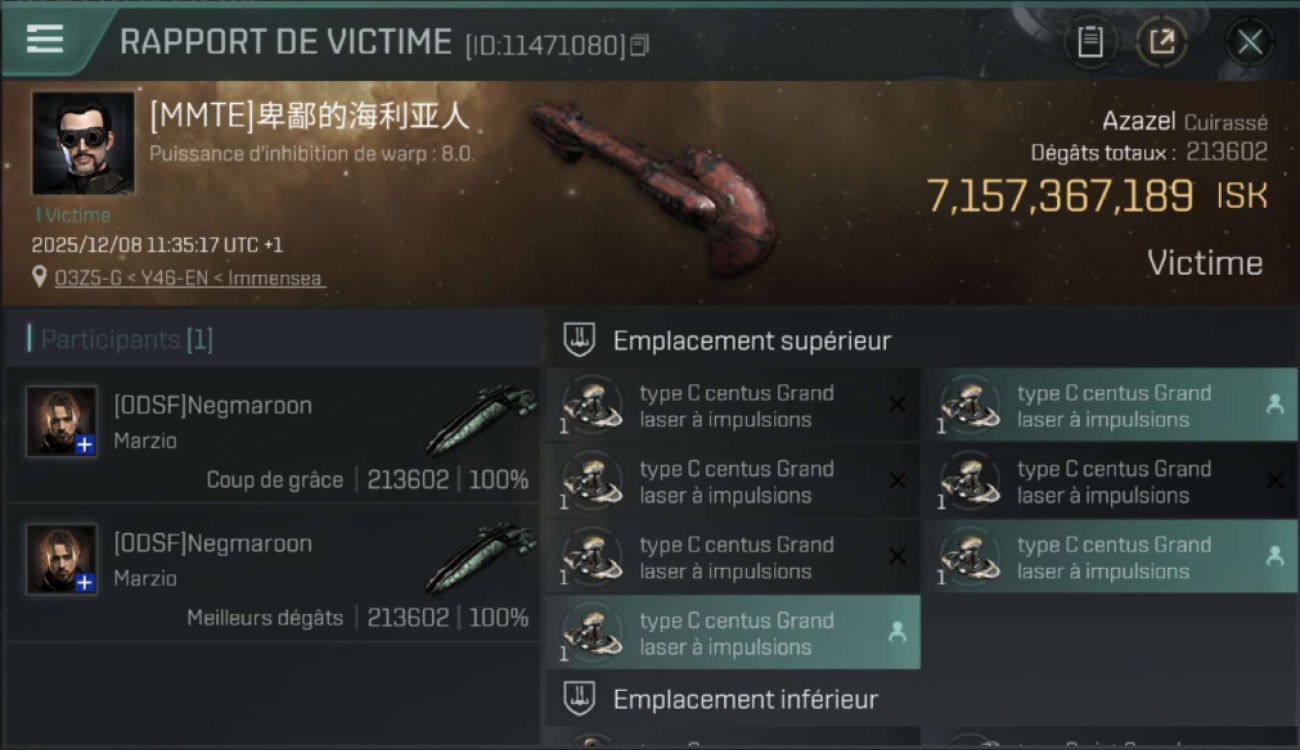
Task: Close the victim report window
Action: pyautogui.click(x=1250, y=42)
